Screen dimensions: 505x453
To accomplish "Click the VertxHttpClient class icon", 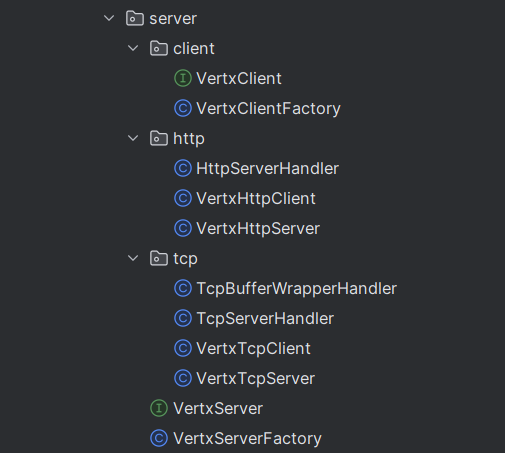I will point(183,198).
